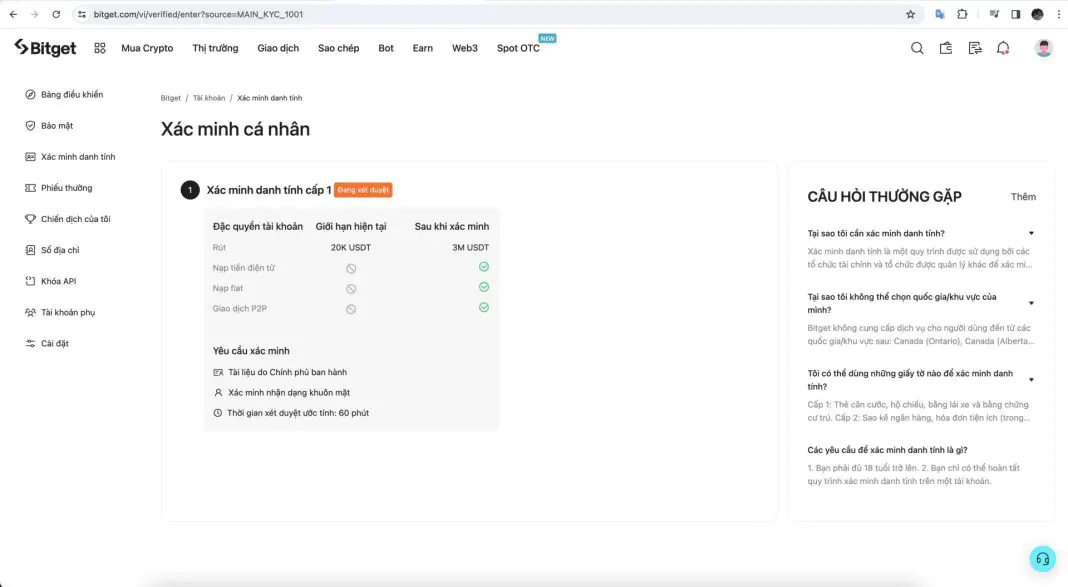Open Tài khoản phụ in sidebar
This screenshot has height=587, width=1068.
pos(60,313)
